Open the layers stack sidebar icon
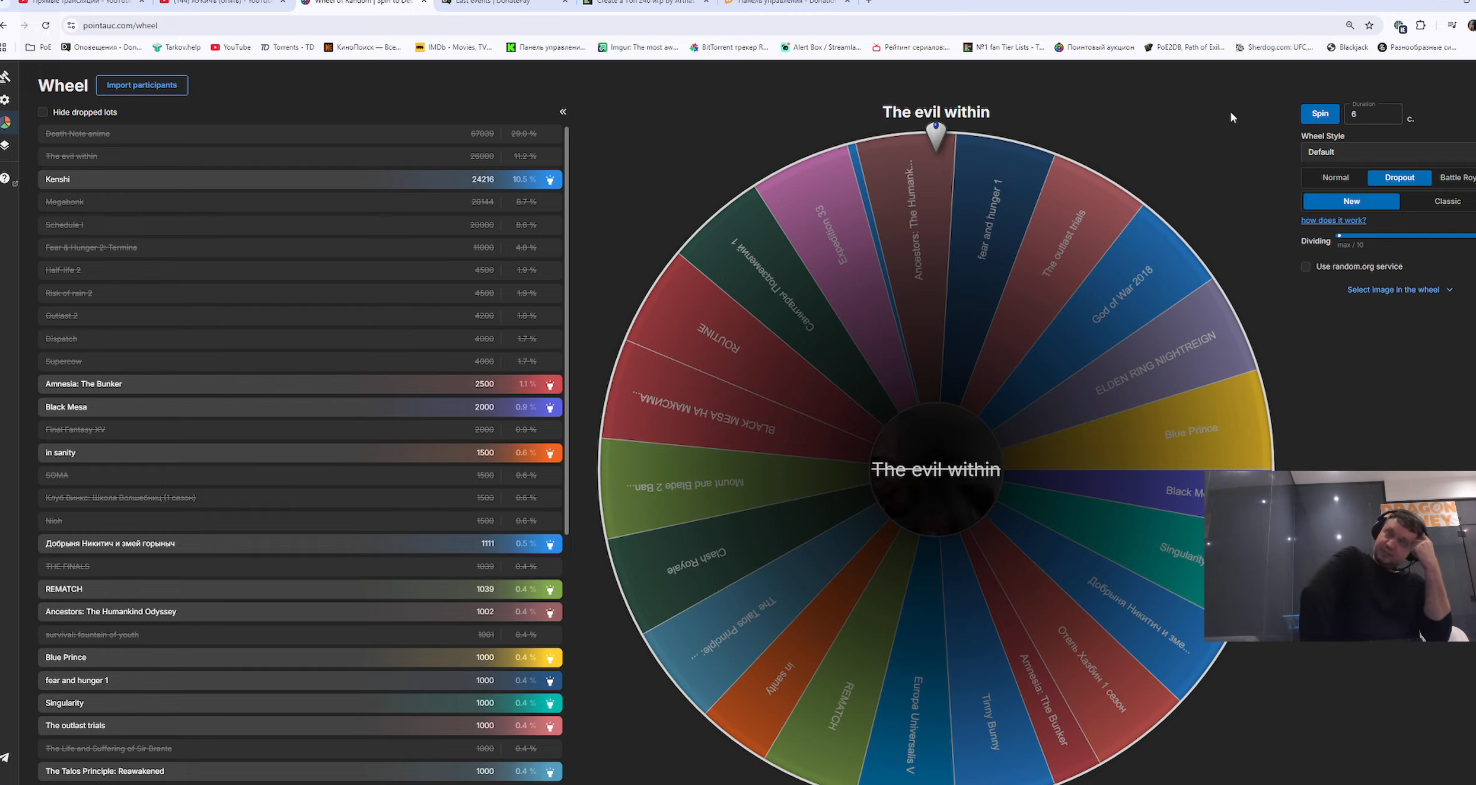This screenshot has width=1476, height=785. (5, 145)
